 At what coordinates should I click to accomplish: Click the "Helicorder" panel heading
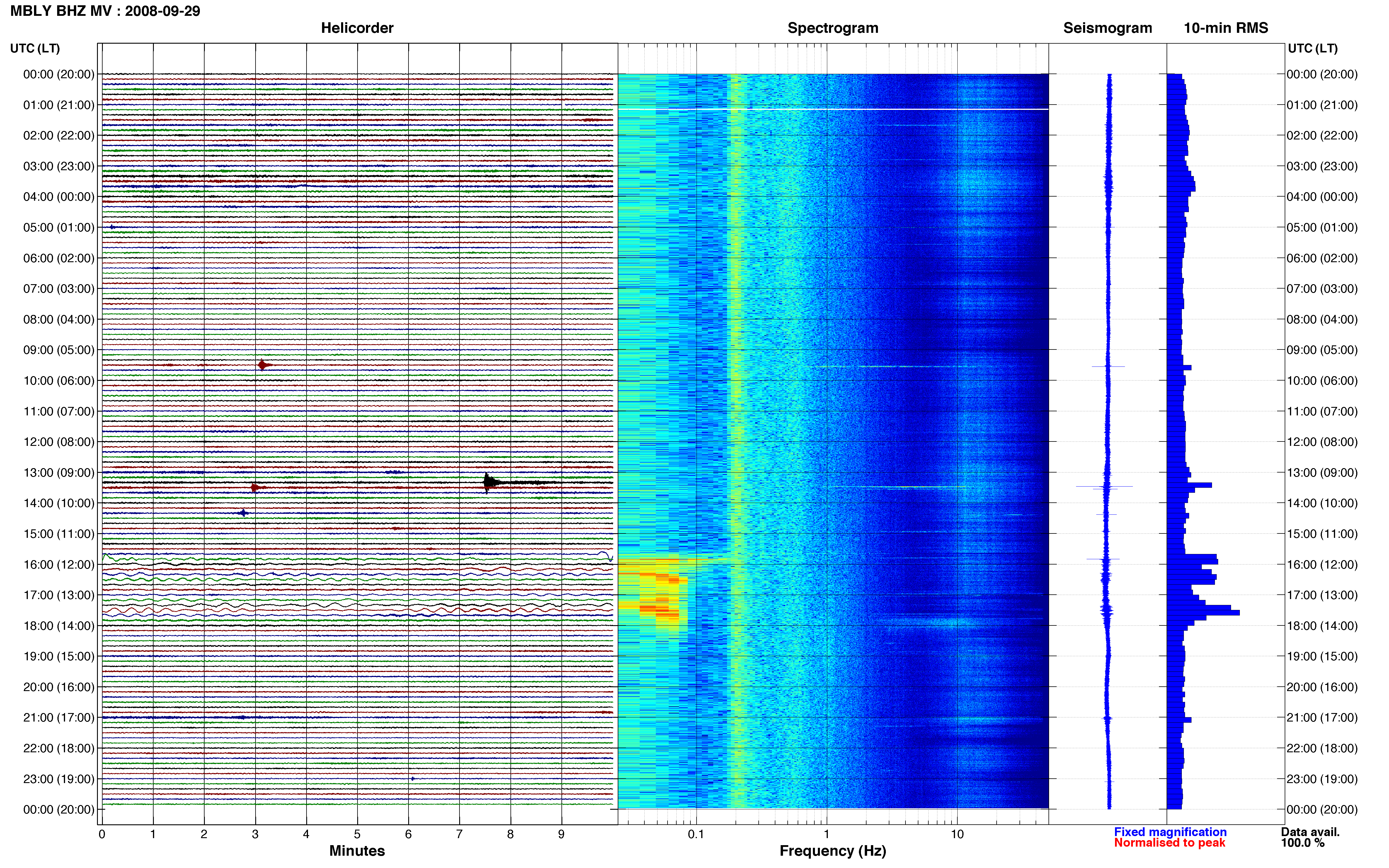coord(357,28)
